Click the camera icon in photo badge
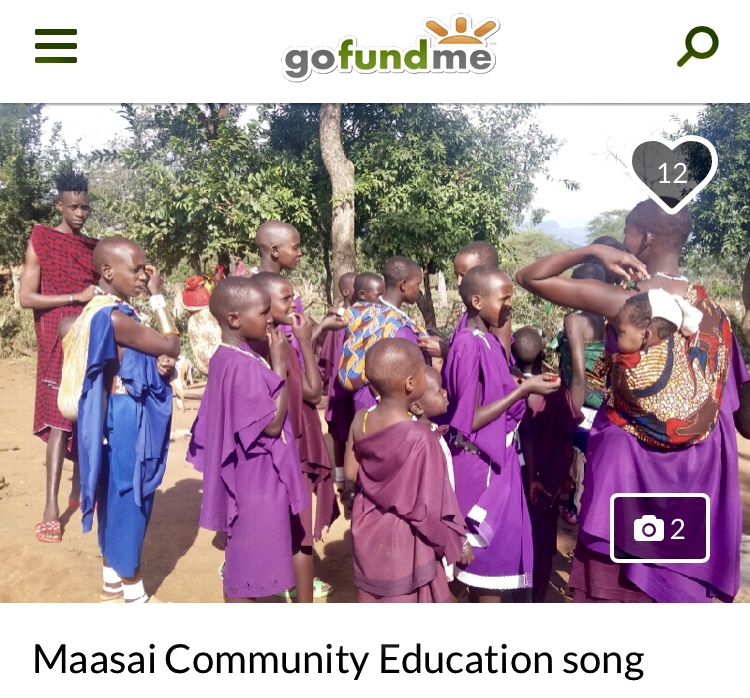The image size is (750, 698). (x=649, y=529)
